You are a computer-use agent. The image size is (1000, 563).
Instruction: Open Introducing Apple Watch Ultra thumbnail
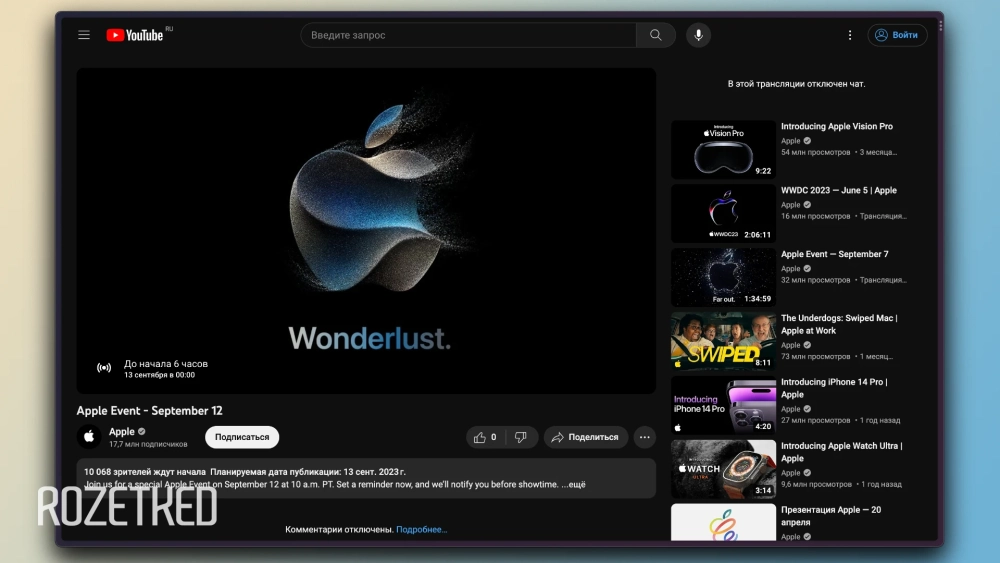point(723,469)
